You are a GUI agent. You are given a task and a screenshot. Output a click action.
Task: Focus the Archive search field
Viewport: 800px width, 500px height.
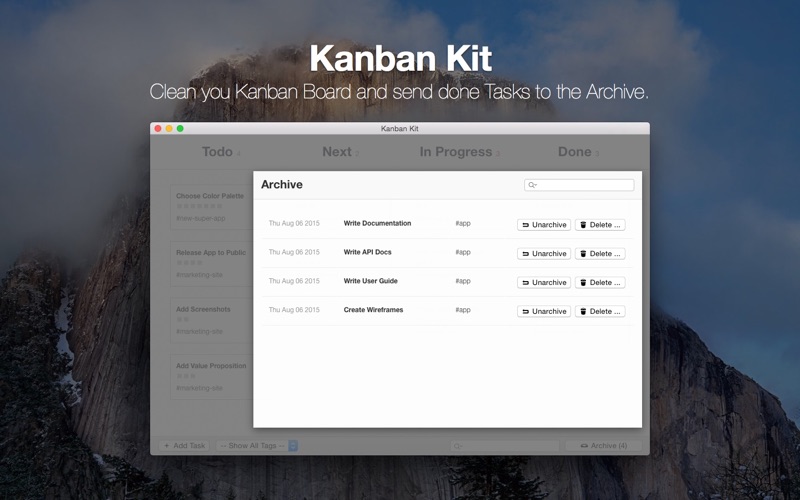(579, 185)
